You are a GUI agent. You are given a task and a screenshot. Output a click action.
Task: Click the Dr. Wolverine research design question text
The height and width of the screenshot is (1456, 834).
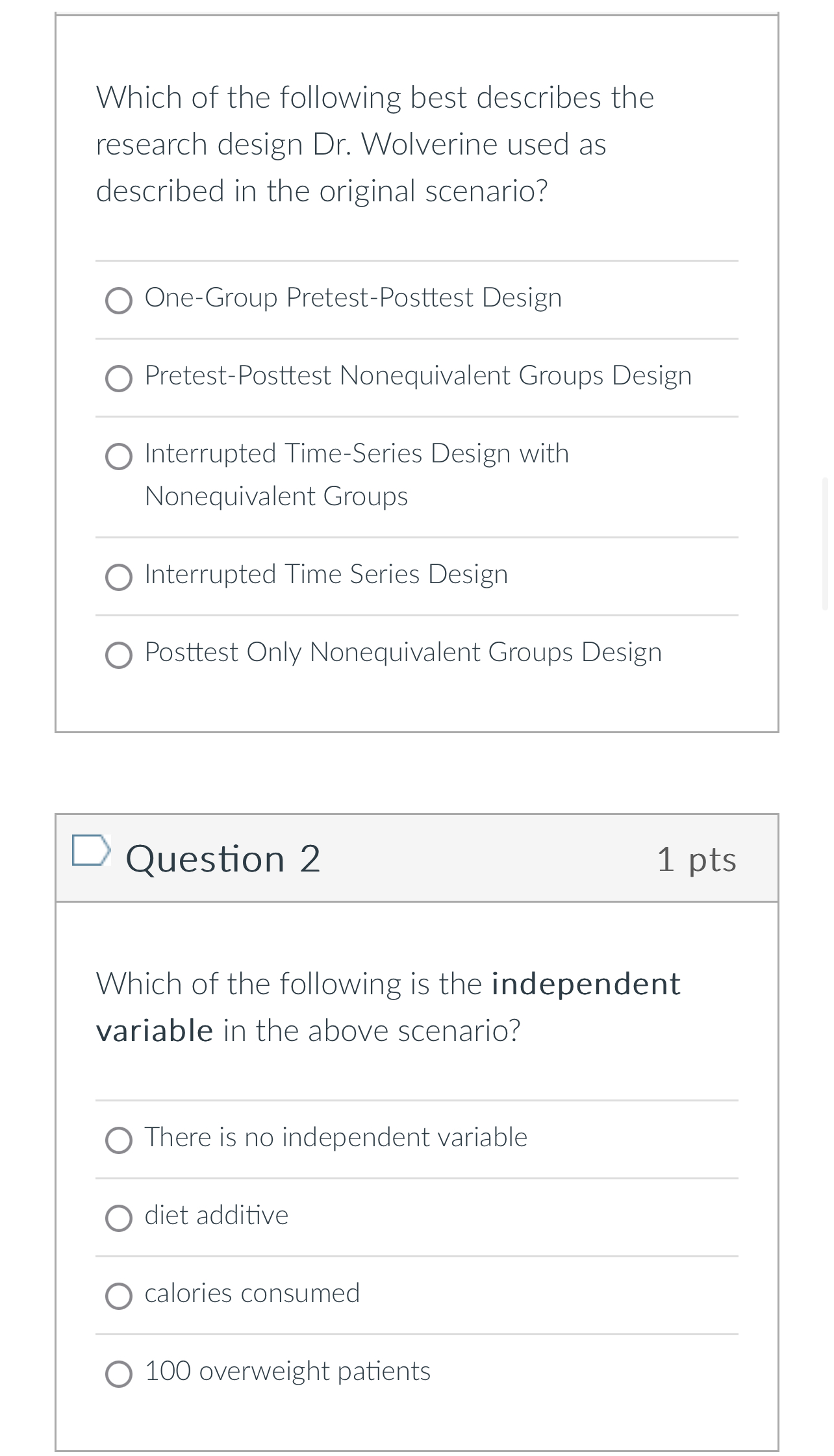click(375, 144)
